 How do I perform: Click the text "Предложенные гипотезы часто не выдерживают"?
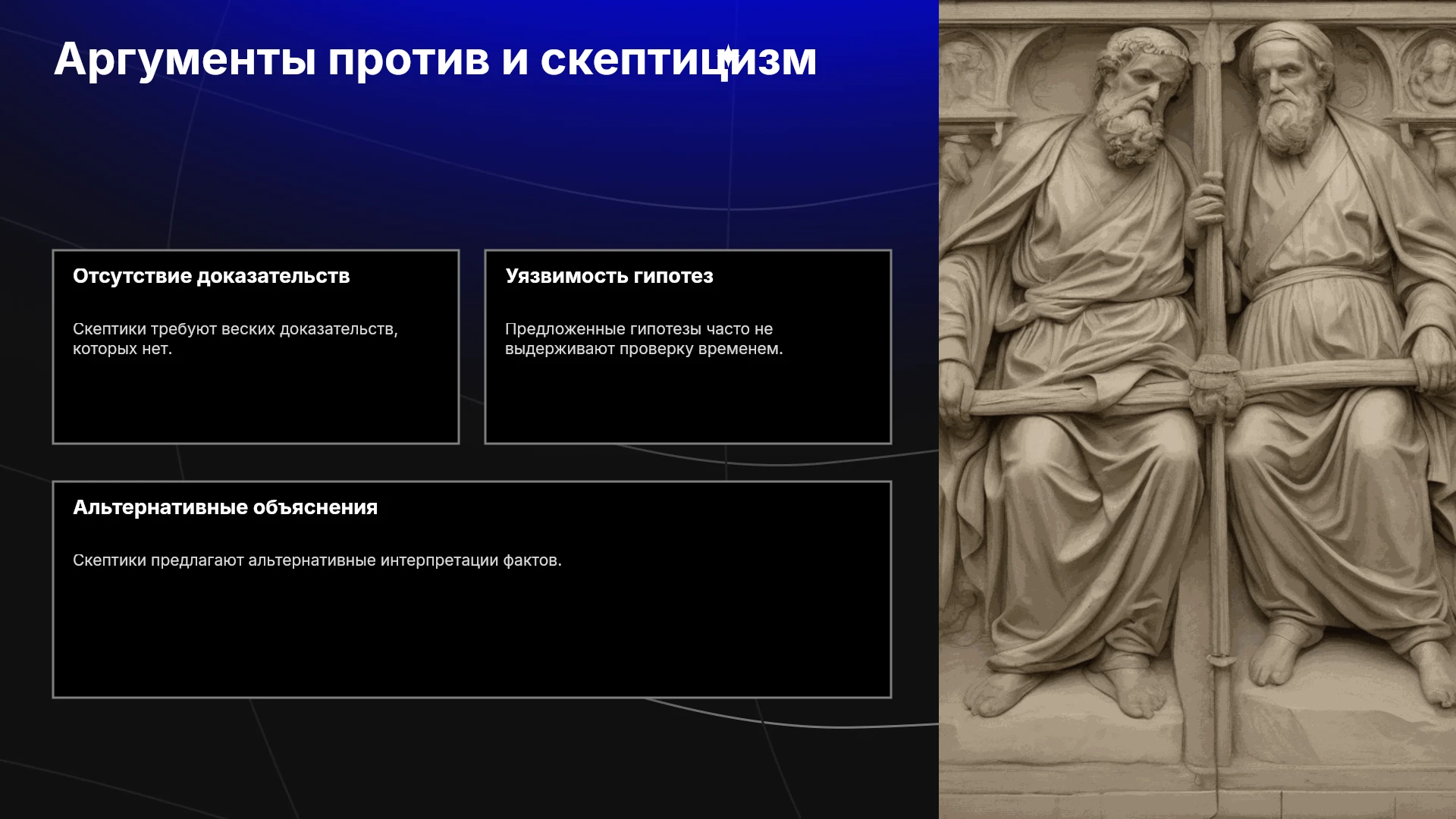(x=639, y=339)
